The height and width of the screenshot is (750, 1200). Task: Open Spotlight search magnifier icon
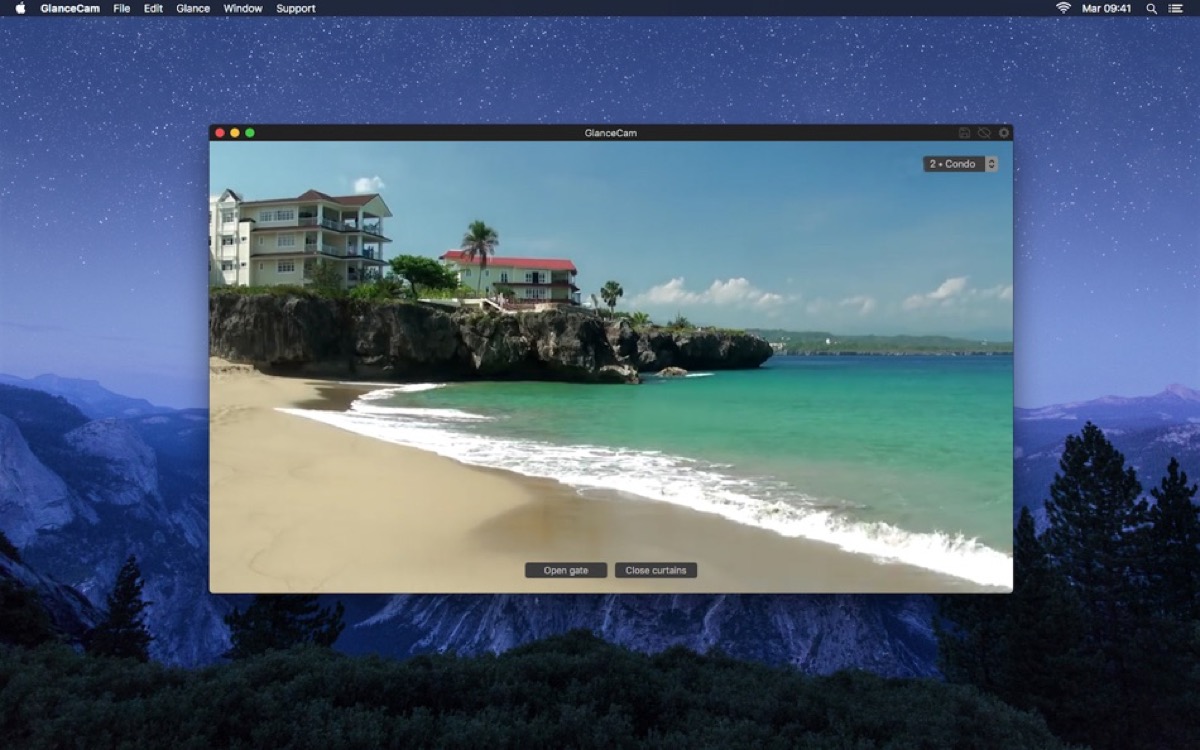(1151, 8)
